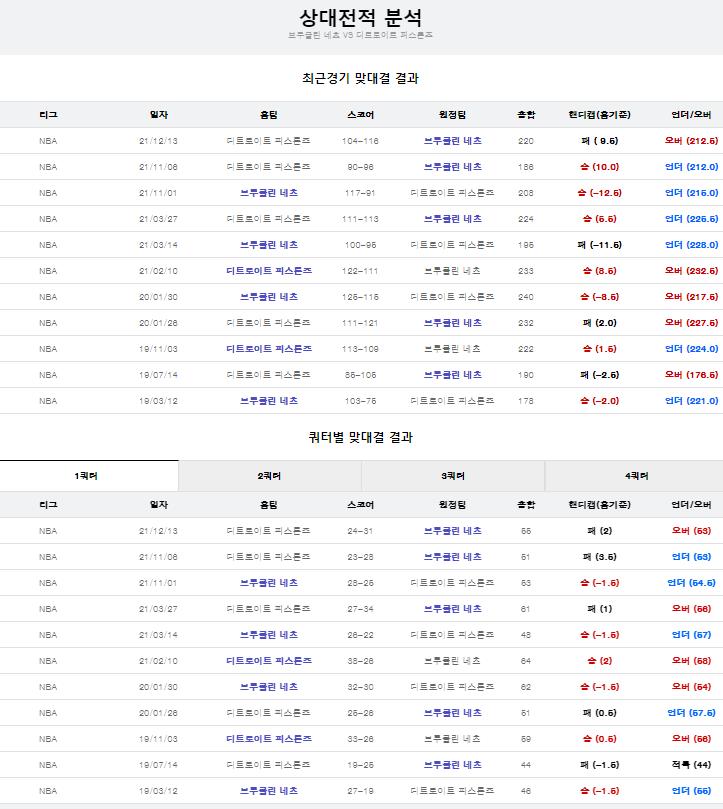
Task: Click handicap result '패 (-11.5)'
Action: click(x=599, y=245)
